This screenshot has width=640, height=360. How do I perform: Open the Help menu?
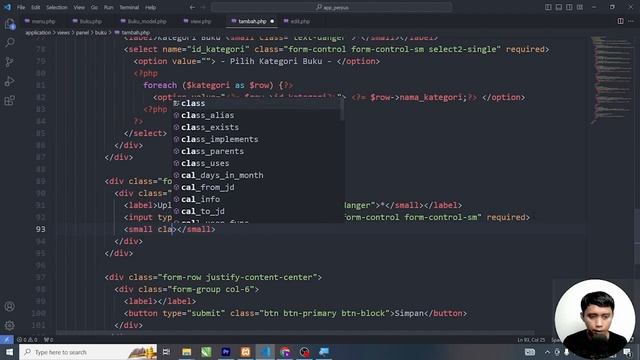[151, 7]
